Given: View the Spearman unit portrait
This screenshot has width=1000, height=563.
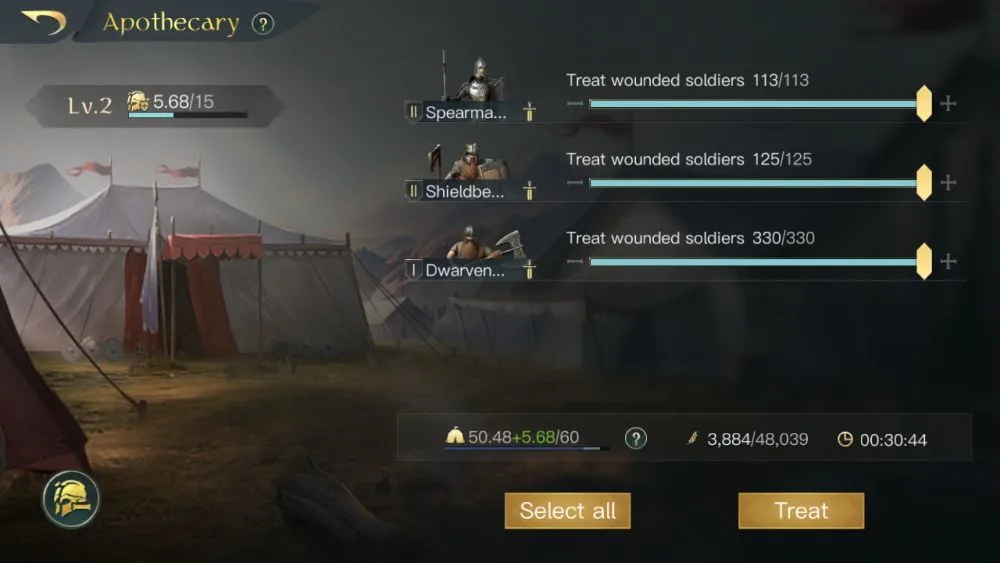Looking at the screenshot, I should click(476, 79).
